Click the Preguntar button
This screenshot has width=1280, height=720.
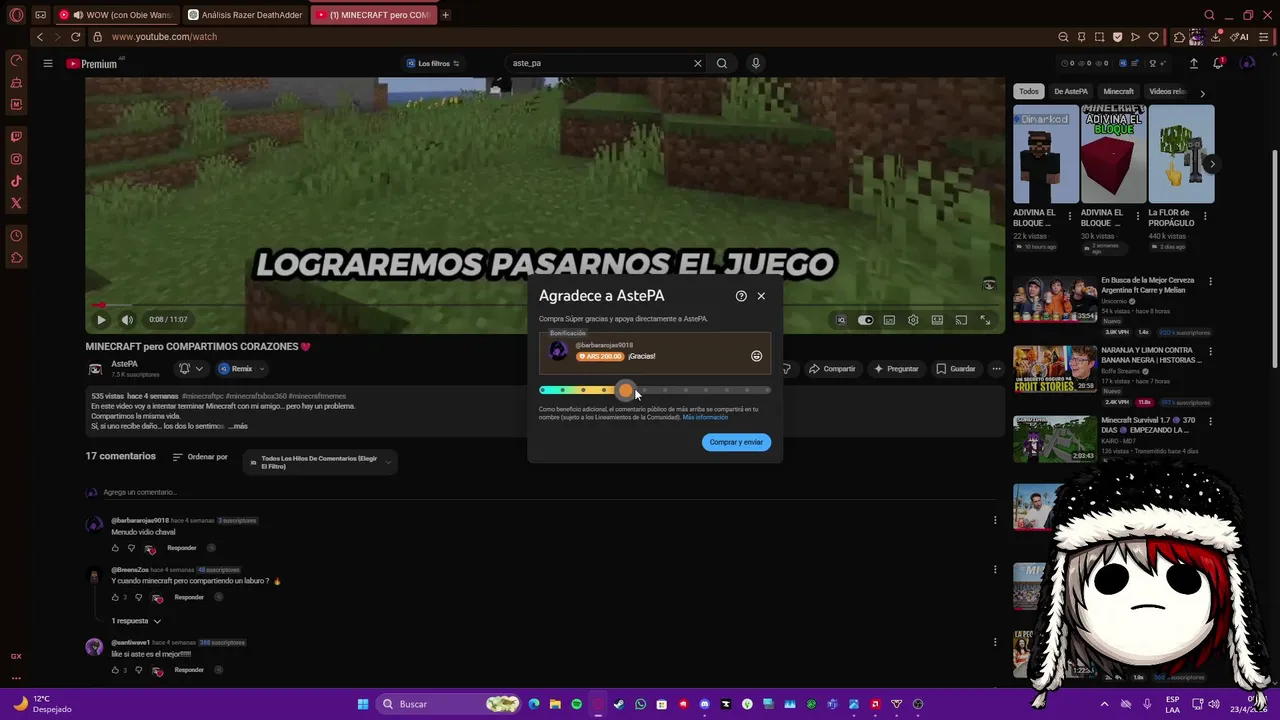pos(896,369)
